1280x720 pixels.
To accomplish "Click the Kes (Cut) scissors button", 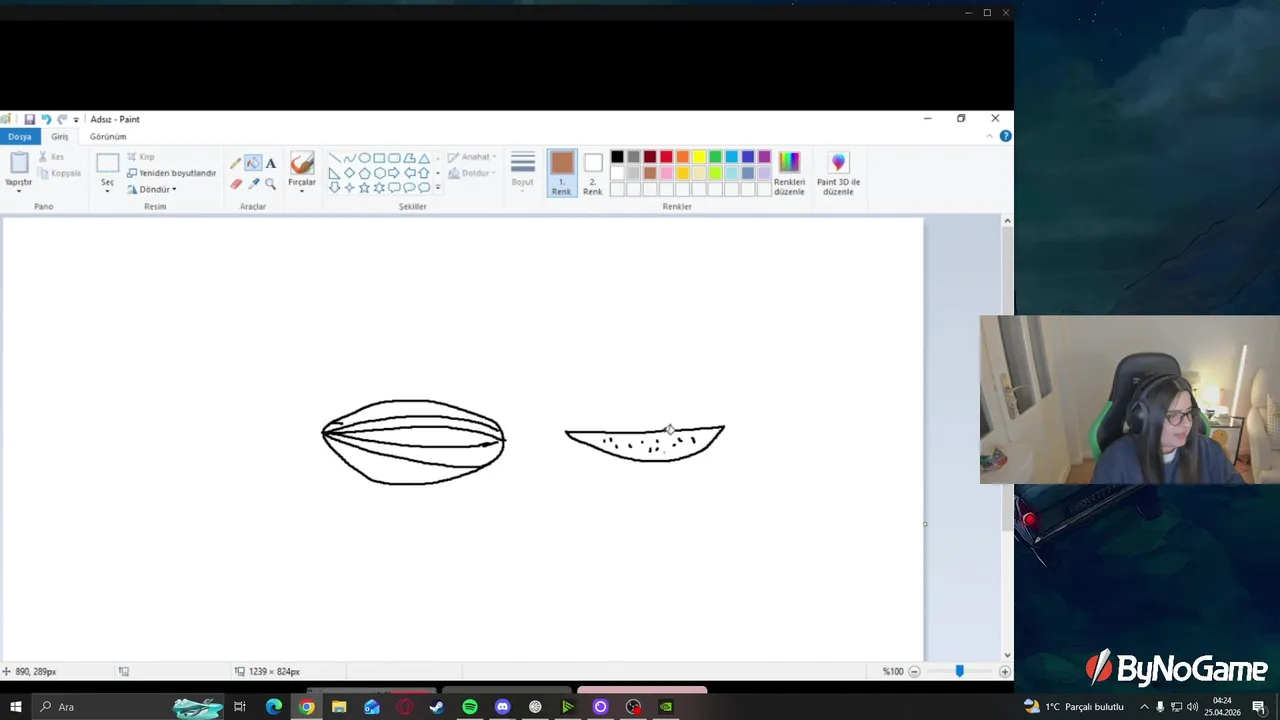I will (x=51, y=157).
